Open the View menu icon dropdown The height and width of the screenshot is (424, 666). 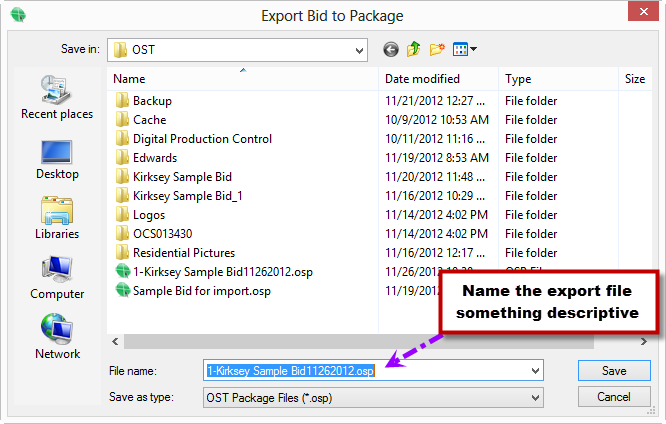tap(465, 49)
